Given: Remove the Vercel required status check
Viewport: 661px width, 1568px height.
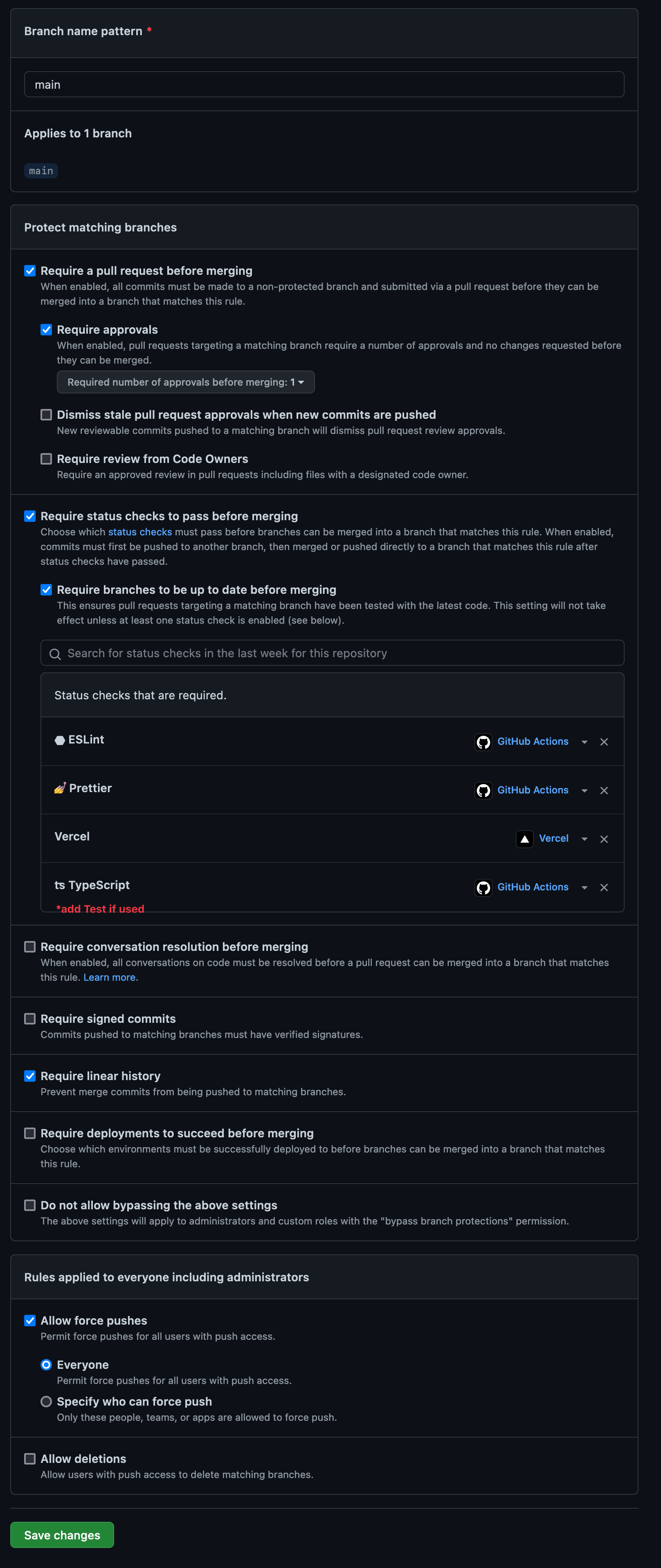Looking at the screenshot, I should 604,839.
